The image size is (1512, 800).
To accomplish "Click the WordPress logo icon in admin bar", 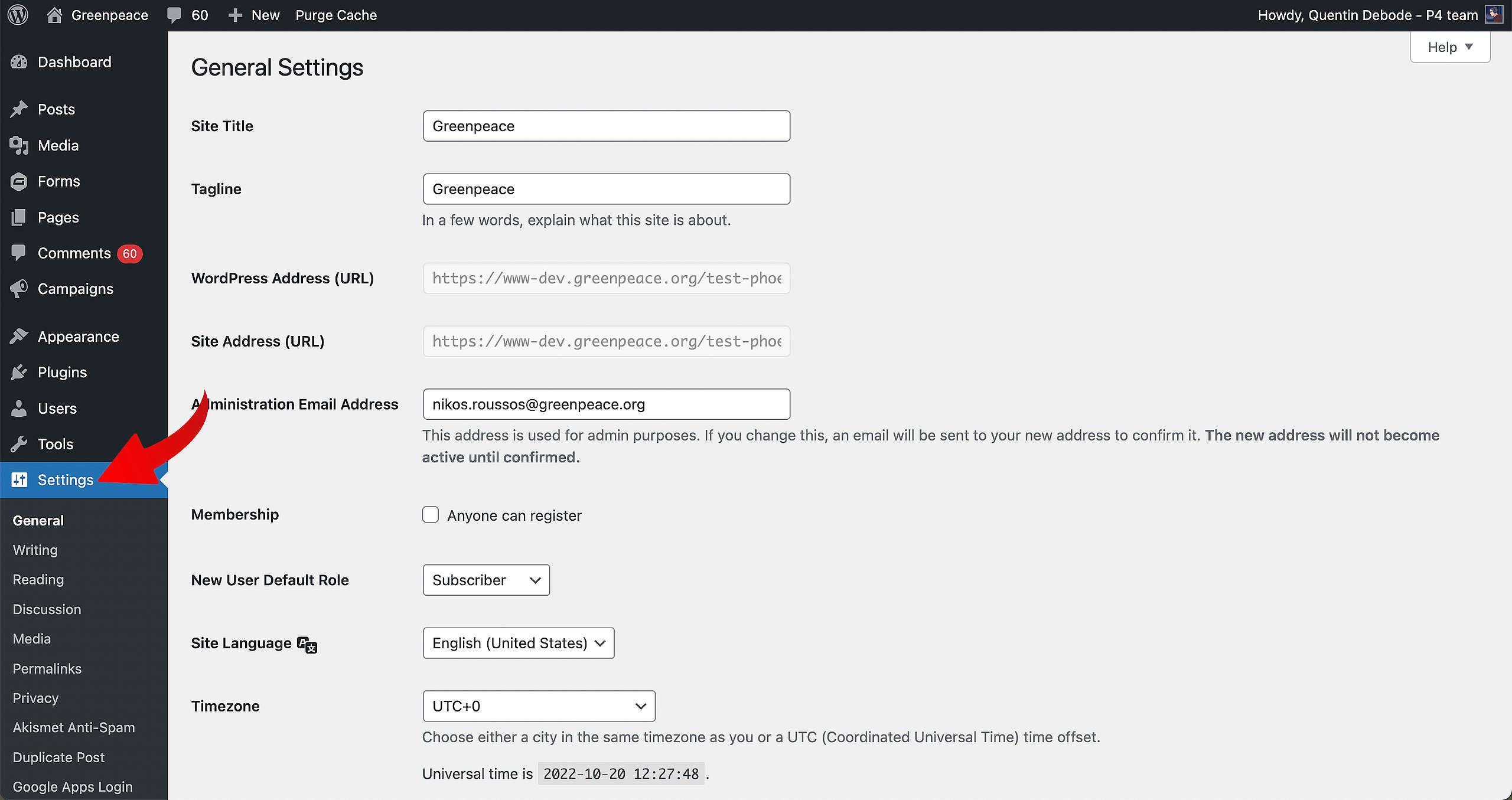I will tap(18, 15).
